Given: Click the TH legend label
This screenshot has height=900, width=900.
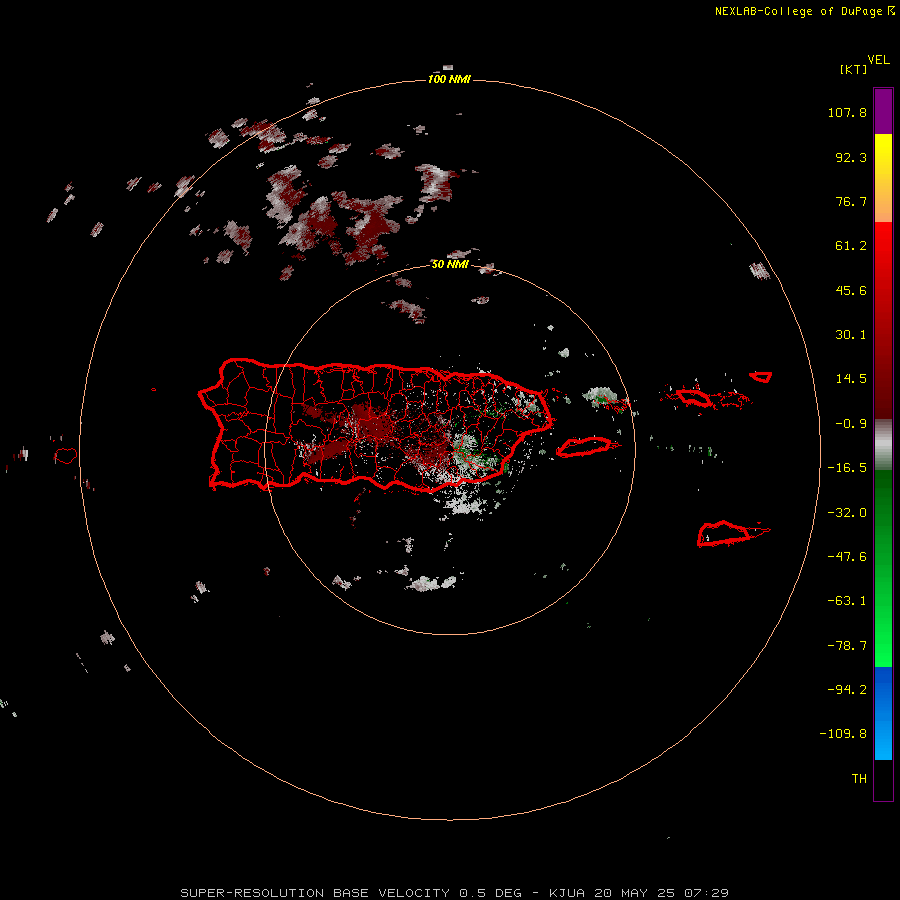Looking at the screenshot, I should point(859,779).
